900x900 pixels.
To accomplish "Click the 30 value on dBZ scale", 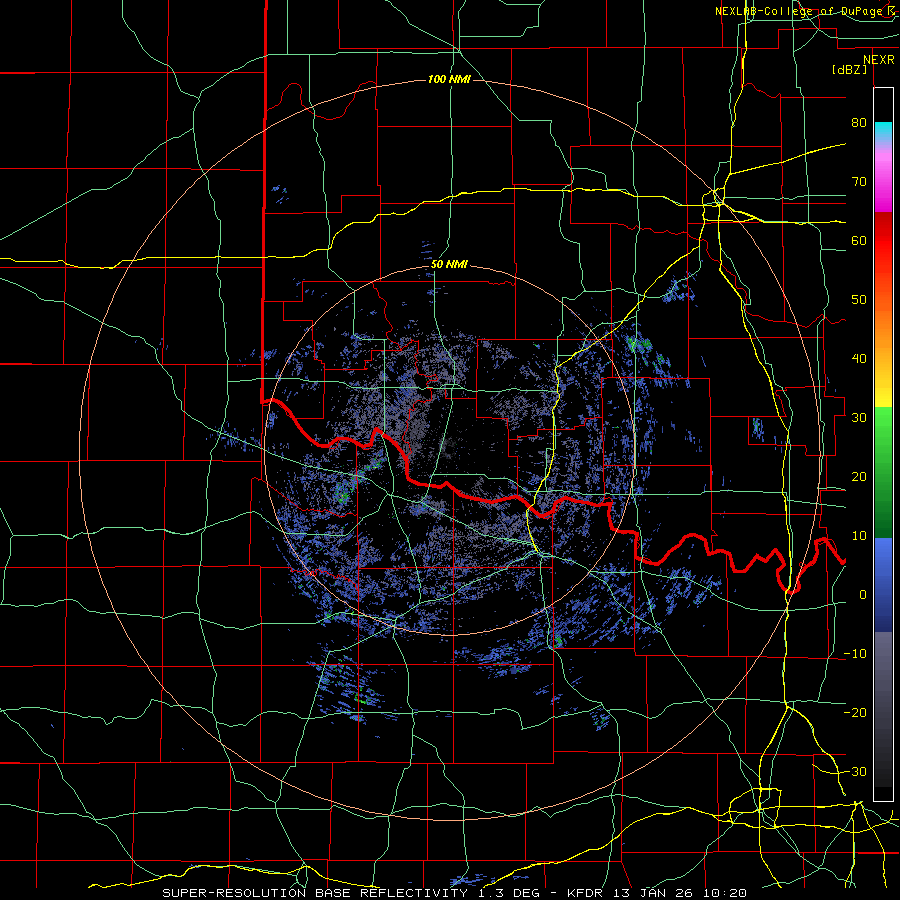I will (859, 417).
